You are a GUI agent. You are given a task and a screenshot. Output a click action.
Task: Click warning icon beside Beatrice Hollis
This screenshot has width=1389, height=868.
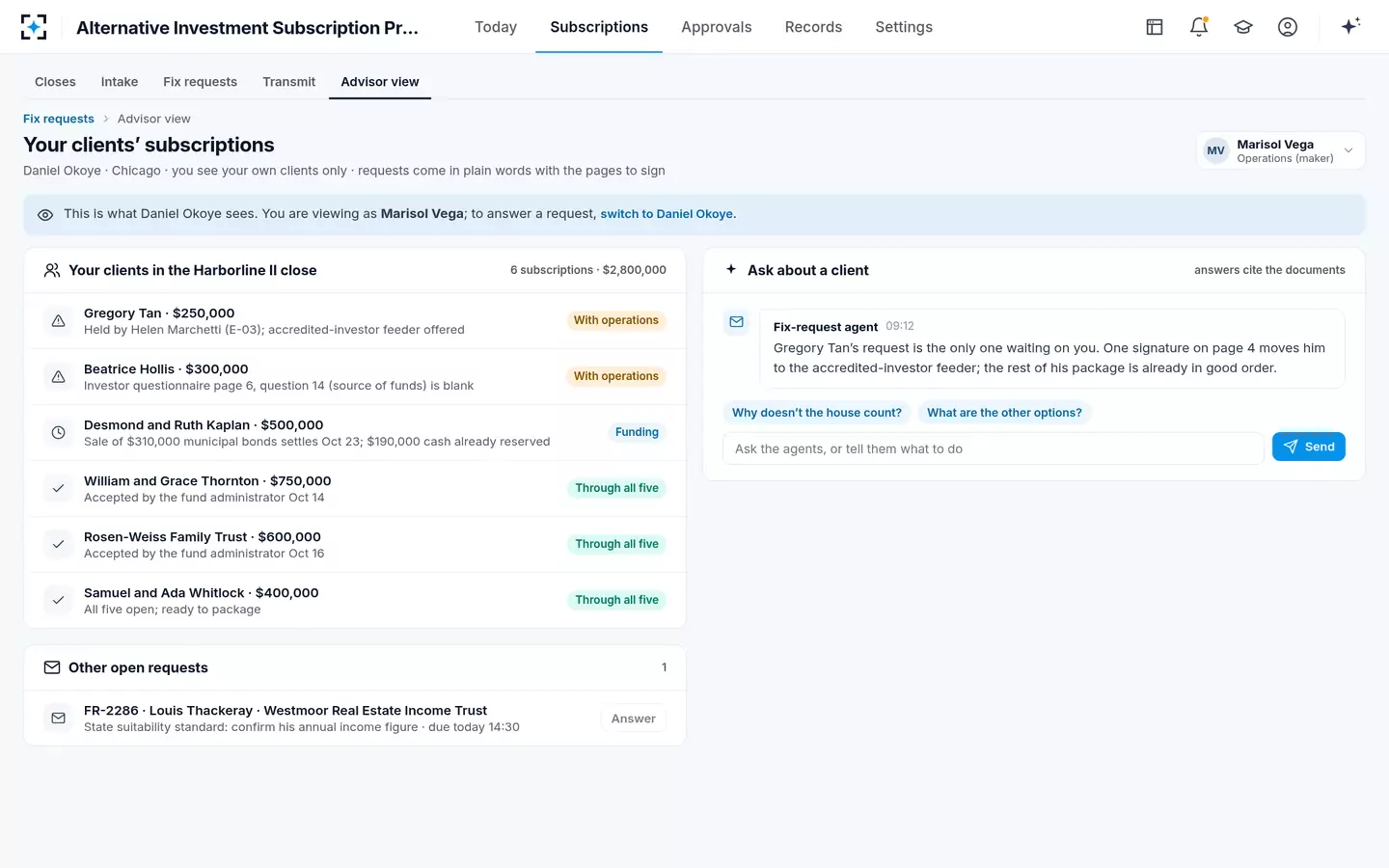(59, 377)
